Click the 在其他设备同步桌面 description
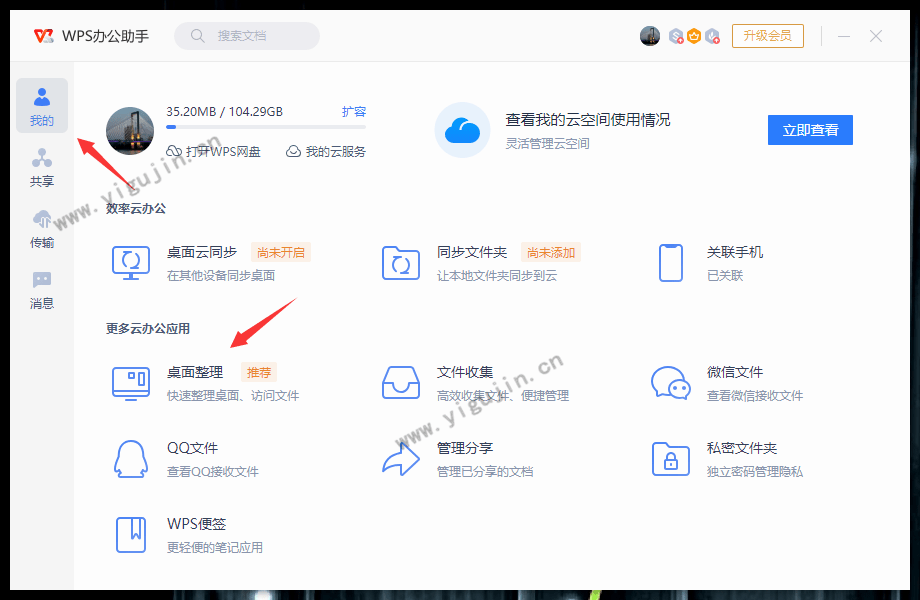Screen dimensions: 920x600 pyautogui.click(x=221, y=276)
